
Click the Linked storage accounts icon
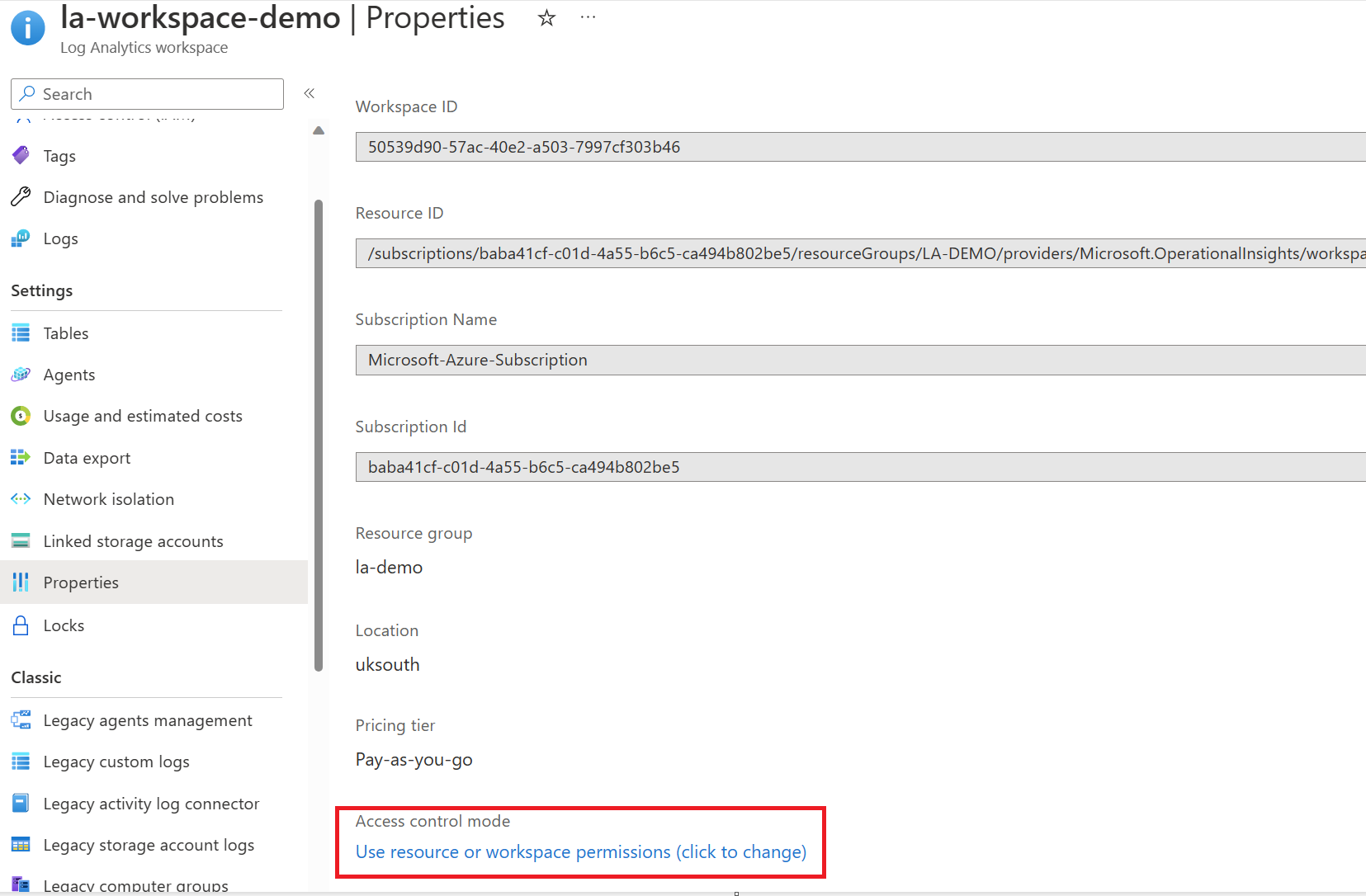(x=21, y=540)
